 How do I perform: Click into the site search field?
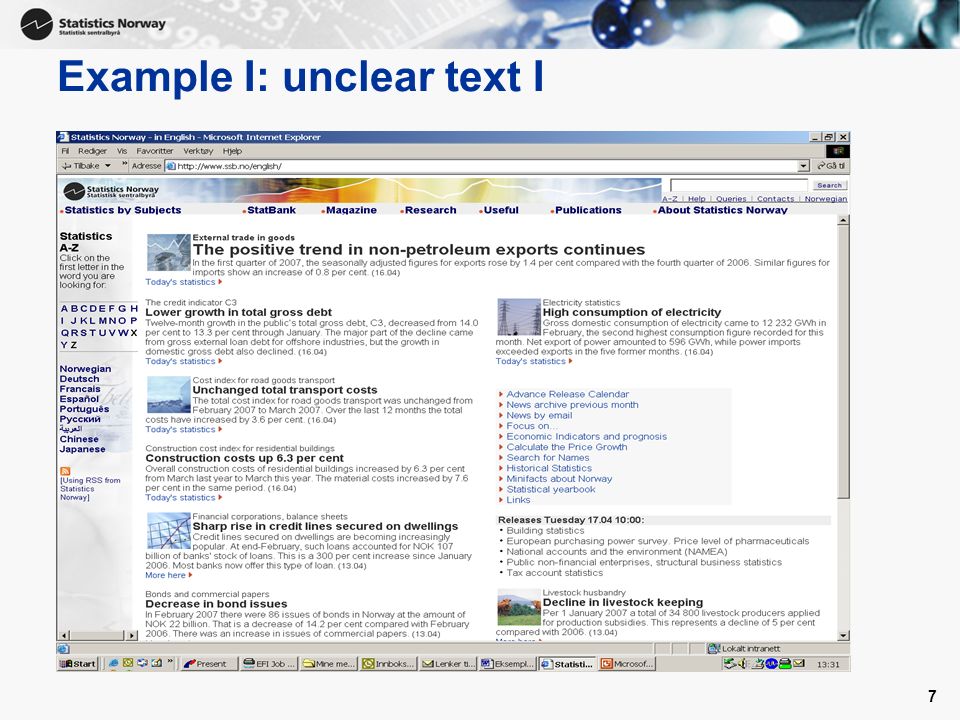tap(739, 185)
